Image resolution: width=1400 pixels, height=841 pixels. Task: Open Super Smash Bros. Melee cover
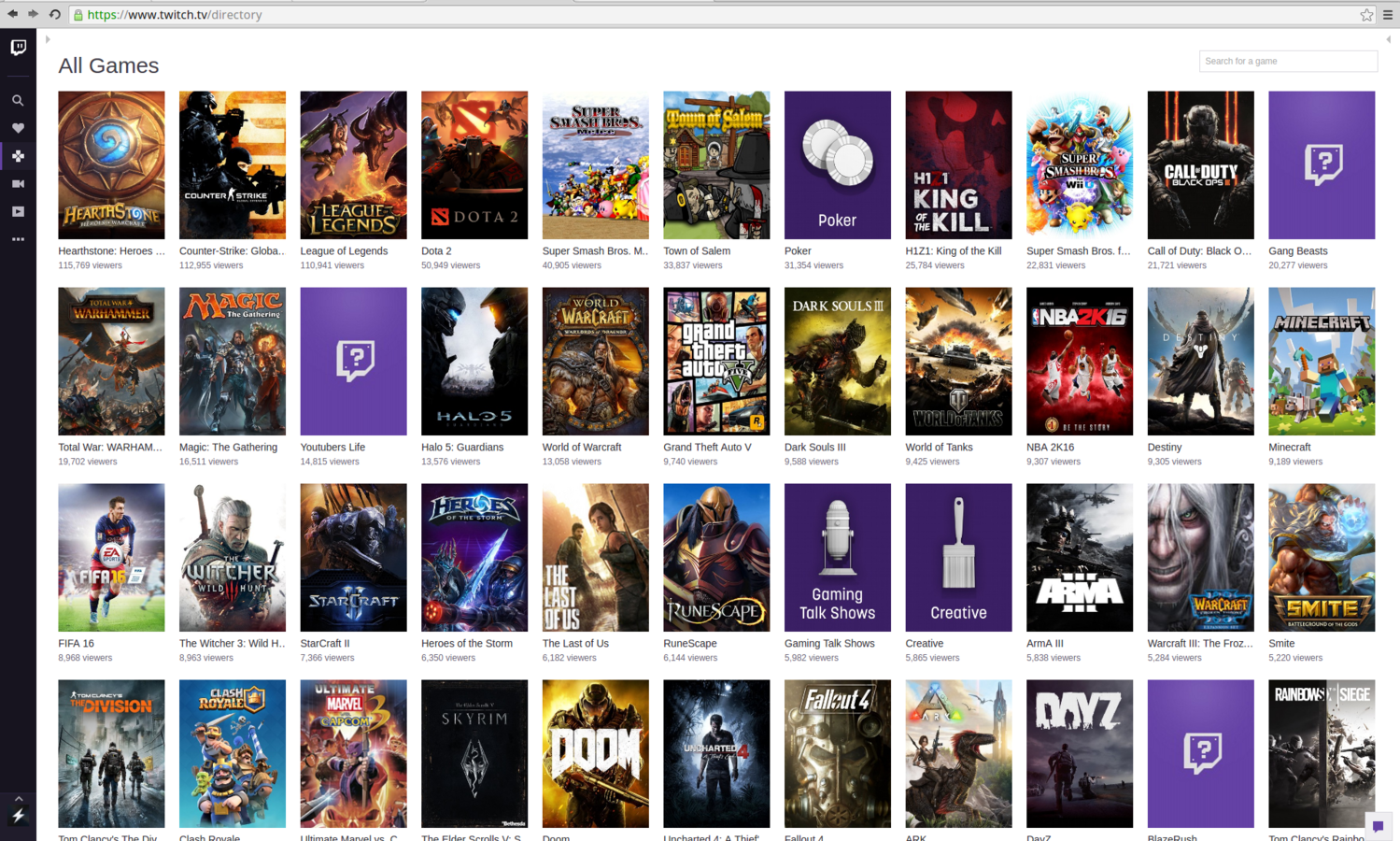(596, 165)
